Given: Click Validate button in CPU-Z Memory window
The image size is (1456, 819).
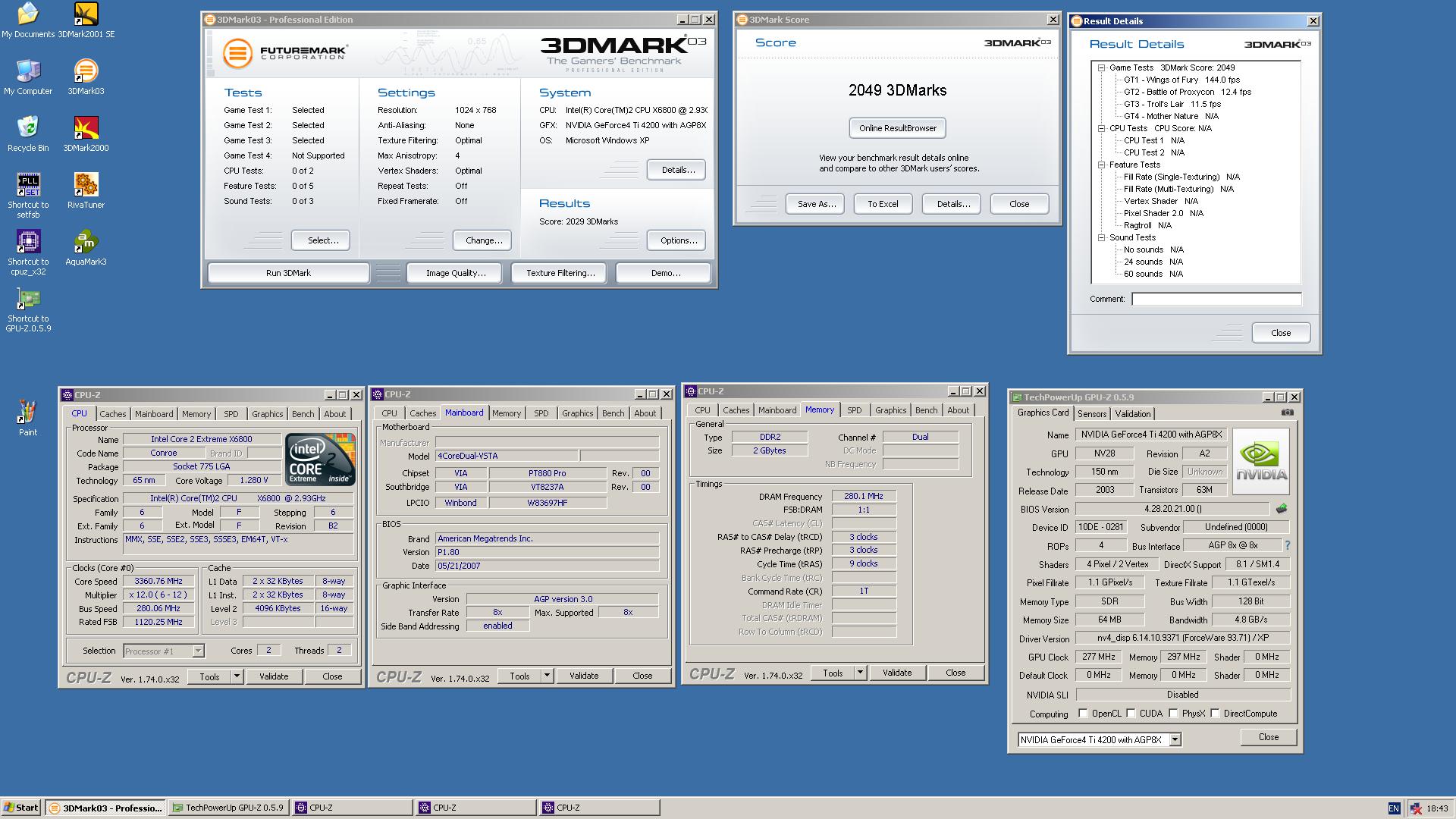Looking at the screenshot, I should (x=897, y=673).
